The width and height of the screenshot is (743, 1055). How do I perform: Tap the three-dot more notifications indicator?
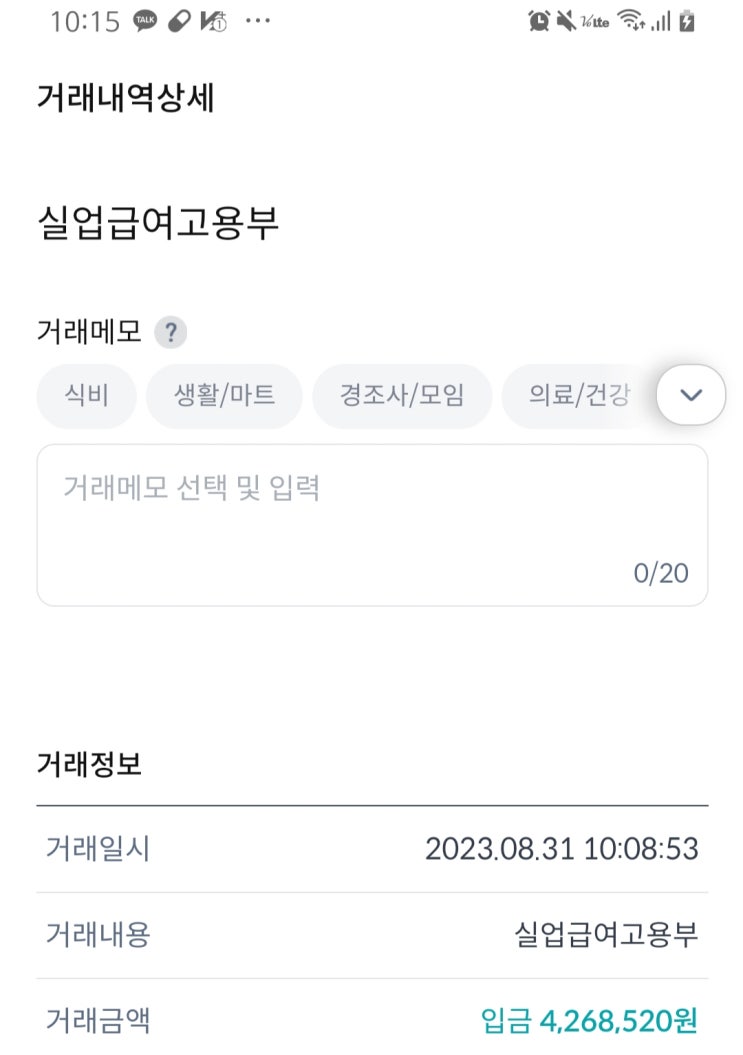(x=258, y=21)
